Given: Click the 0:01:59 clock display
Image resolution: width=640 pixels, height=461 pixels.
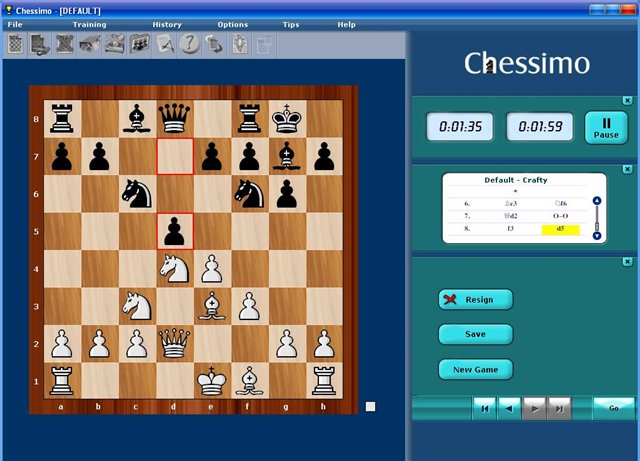Looking at the screenshot, I should [540, 127].
